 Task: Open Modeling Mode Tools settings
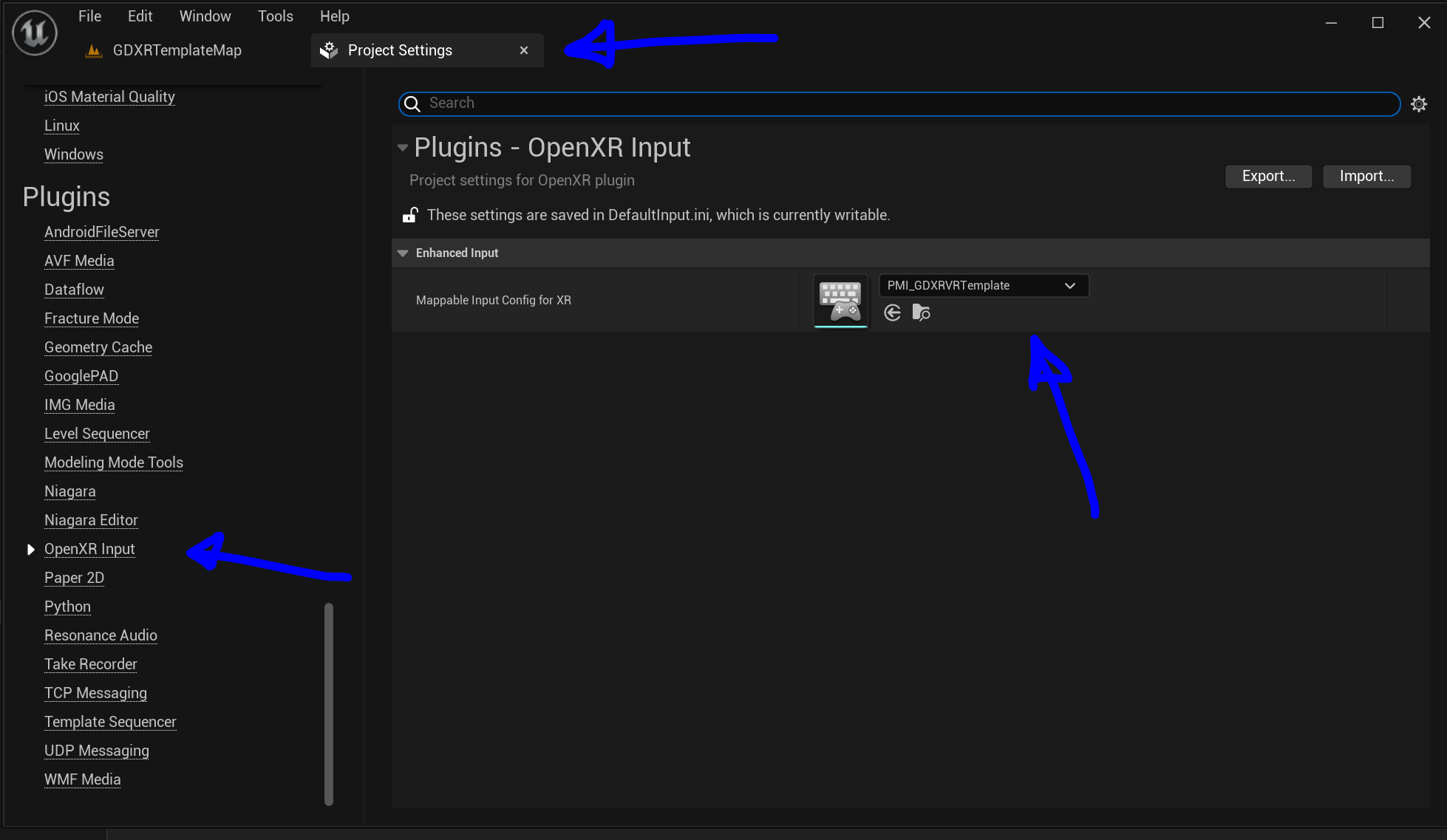[114, 462]
